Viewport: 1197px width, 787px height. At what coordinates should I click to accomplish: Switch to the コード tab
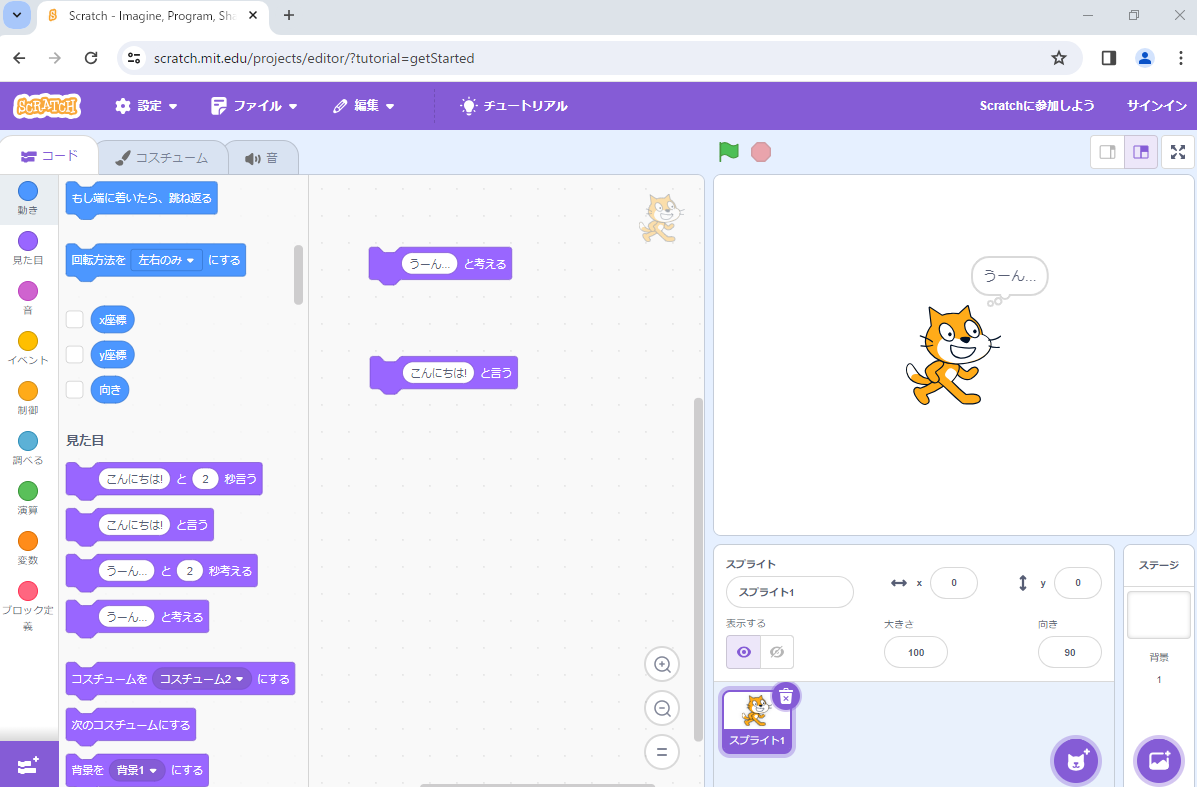click(x=50, y=156)
